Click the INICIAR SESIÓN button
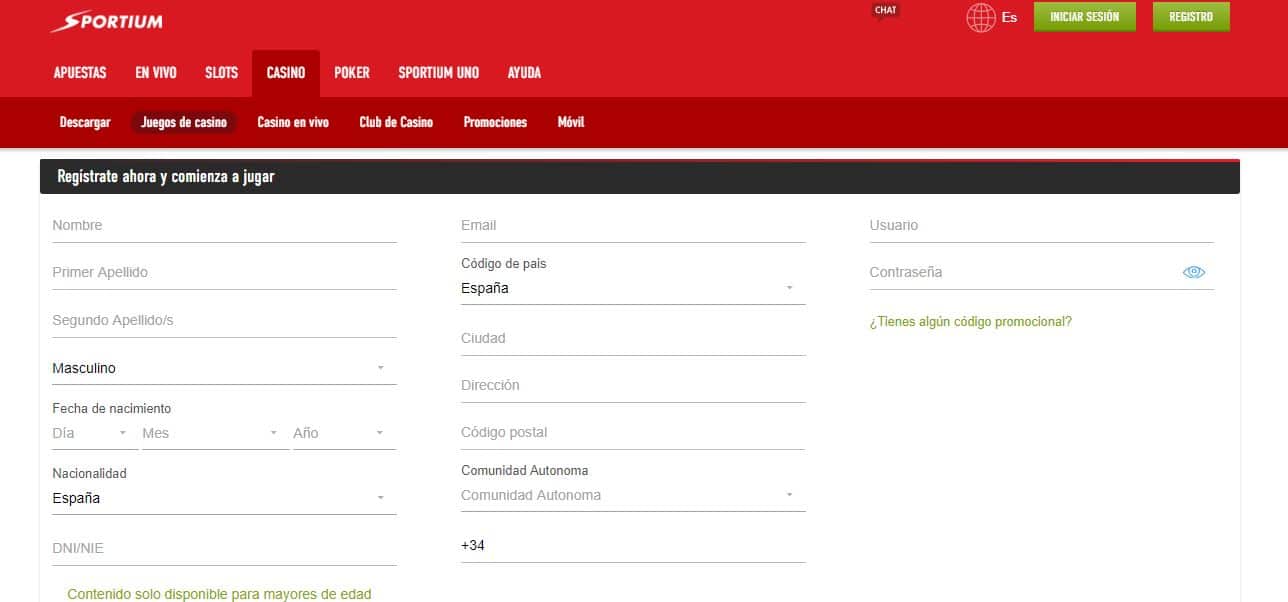 pos(1084,17)
